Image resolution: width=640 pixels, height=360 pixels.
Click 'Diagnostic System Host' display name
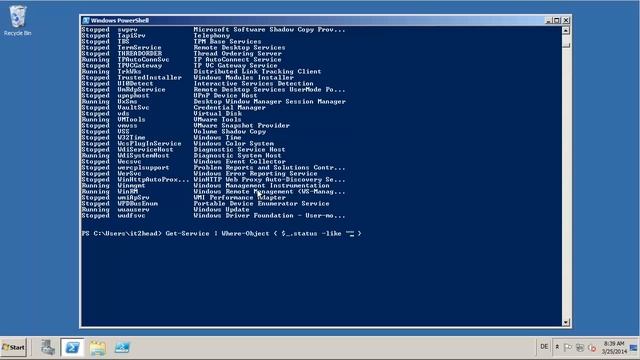click(238, 156)
